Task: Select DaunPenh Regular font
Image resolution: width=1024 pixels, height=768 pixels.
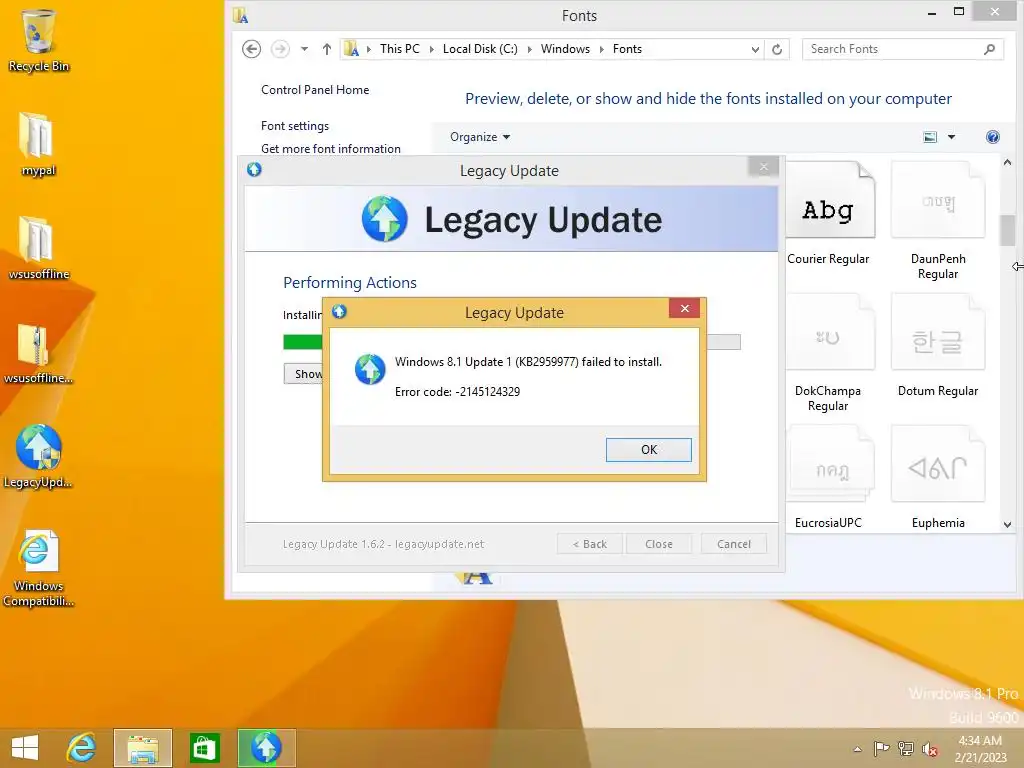Action: [938, 221]
